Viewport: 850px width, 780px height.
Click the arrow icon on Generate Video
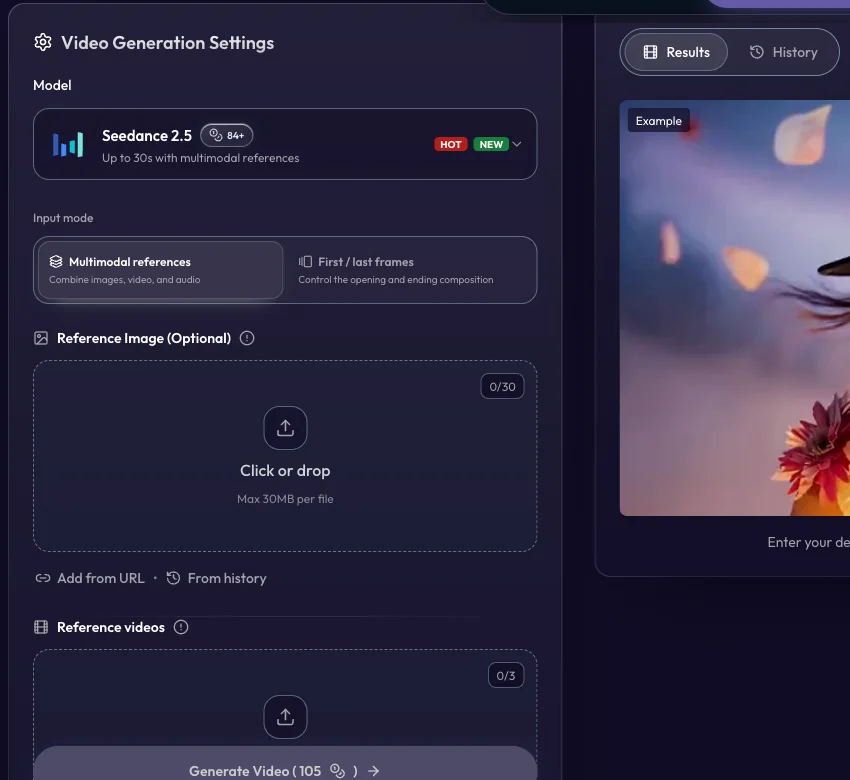(x=374, y=771)
